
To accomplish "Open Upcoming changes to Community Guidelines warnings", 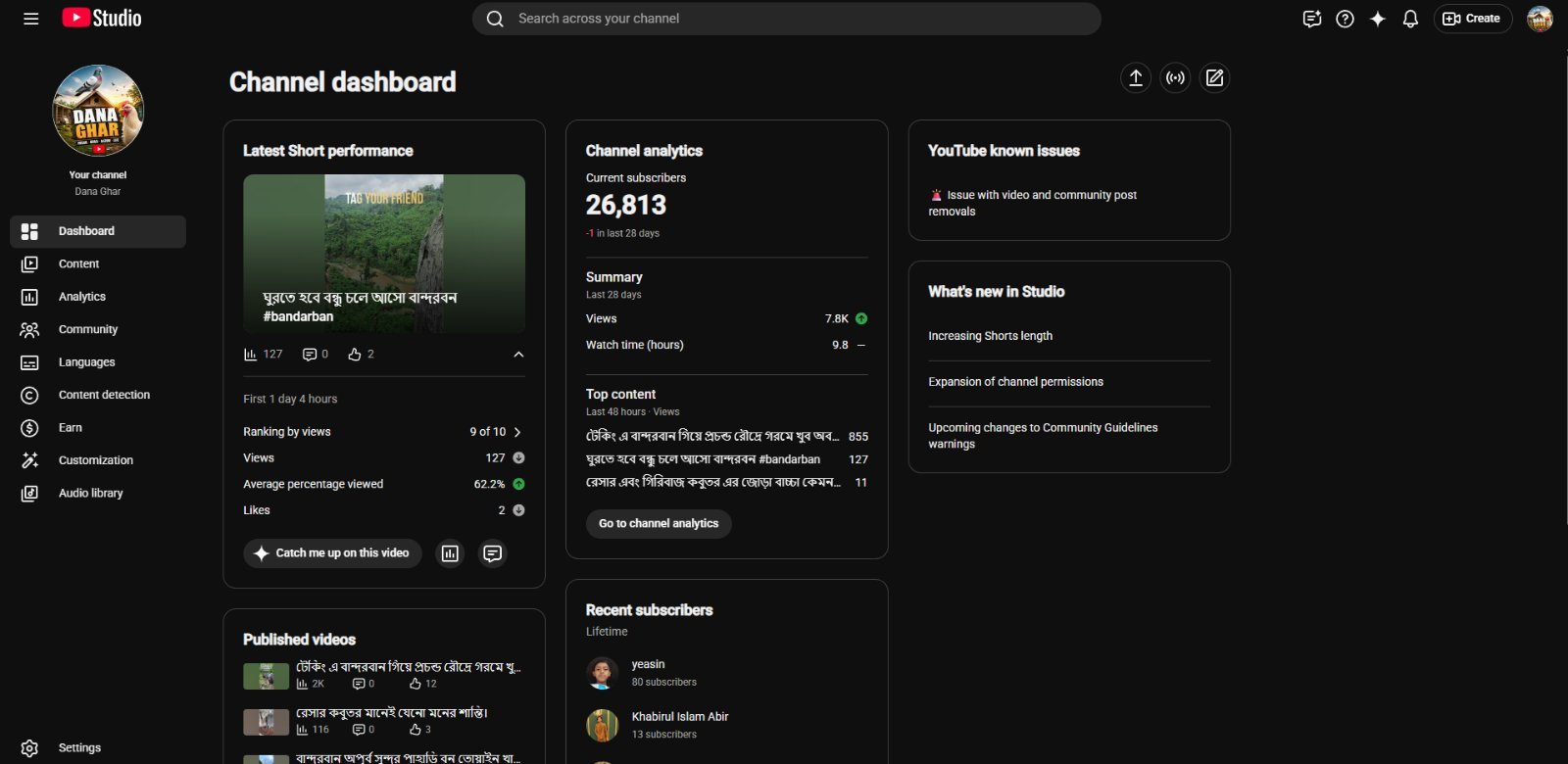I will click(x=1043, y=436).
